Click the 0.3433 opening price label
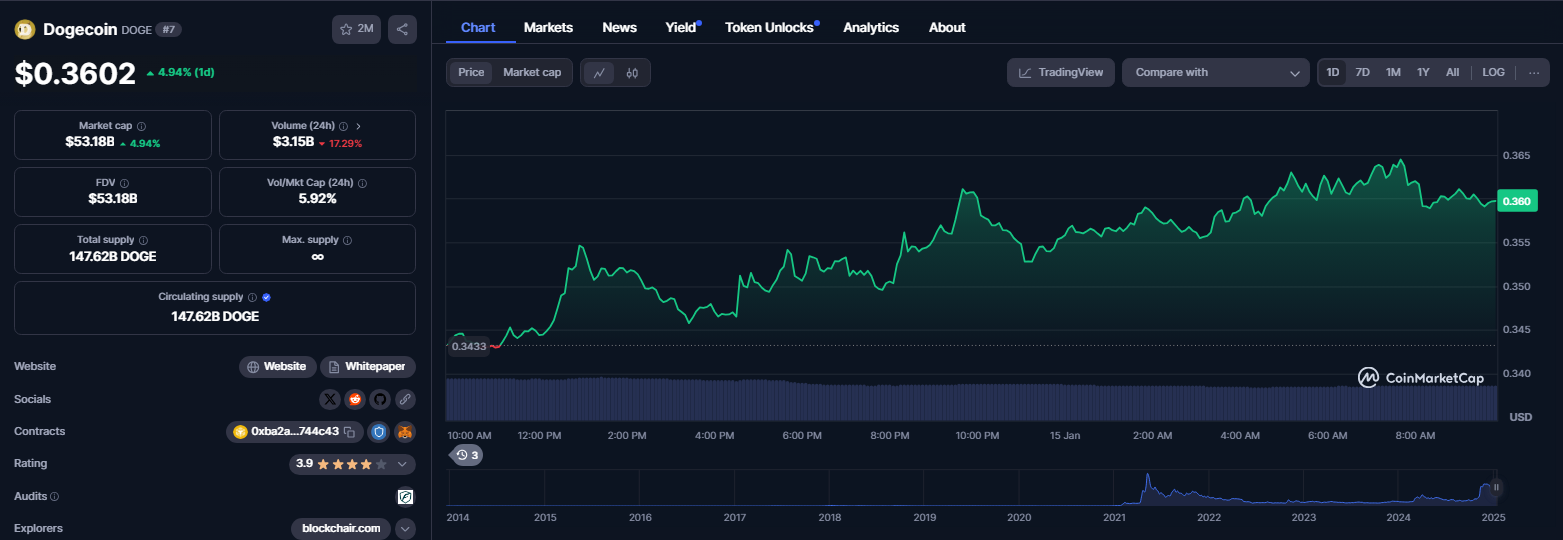This screenshot has height=540, width=1563. click(x=469, y=346)
